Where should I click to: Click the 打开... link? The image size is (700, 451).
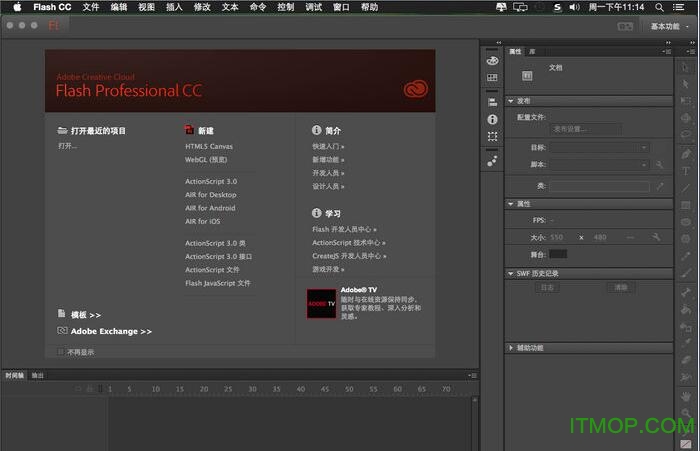[67, 146]
